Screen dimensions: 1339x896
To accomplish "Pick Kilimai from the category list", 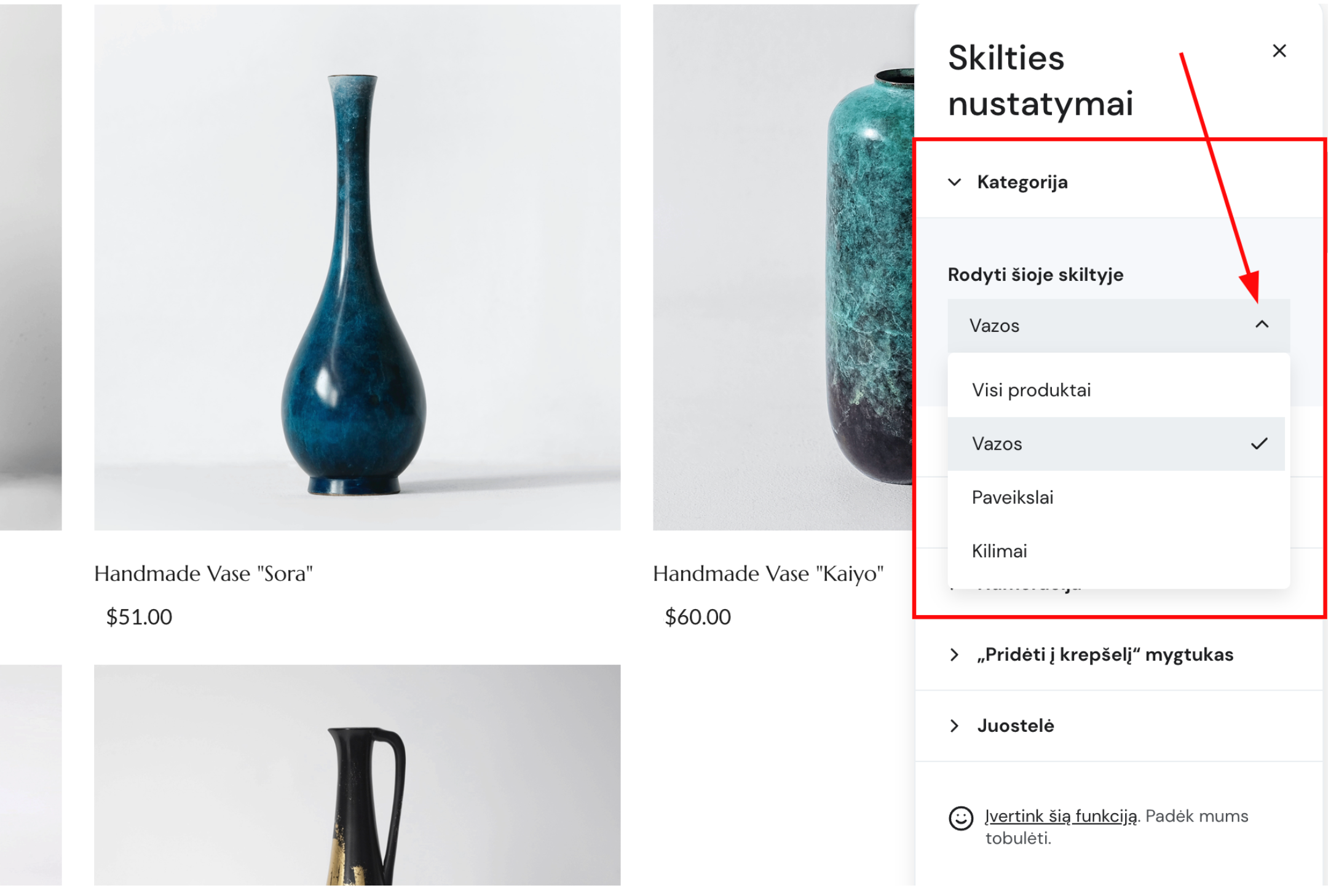I will 999,551.
